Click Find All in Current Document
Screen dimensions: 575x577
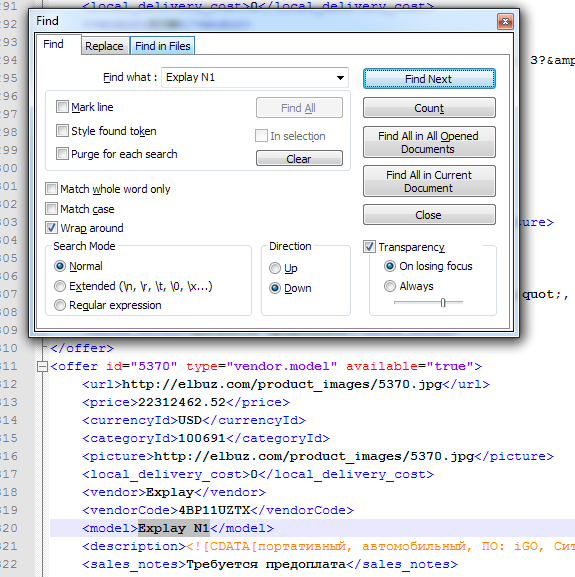coord(429,181)
